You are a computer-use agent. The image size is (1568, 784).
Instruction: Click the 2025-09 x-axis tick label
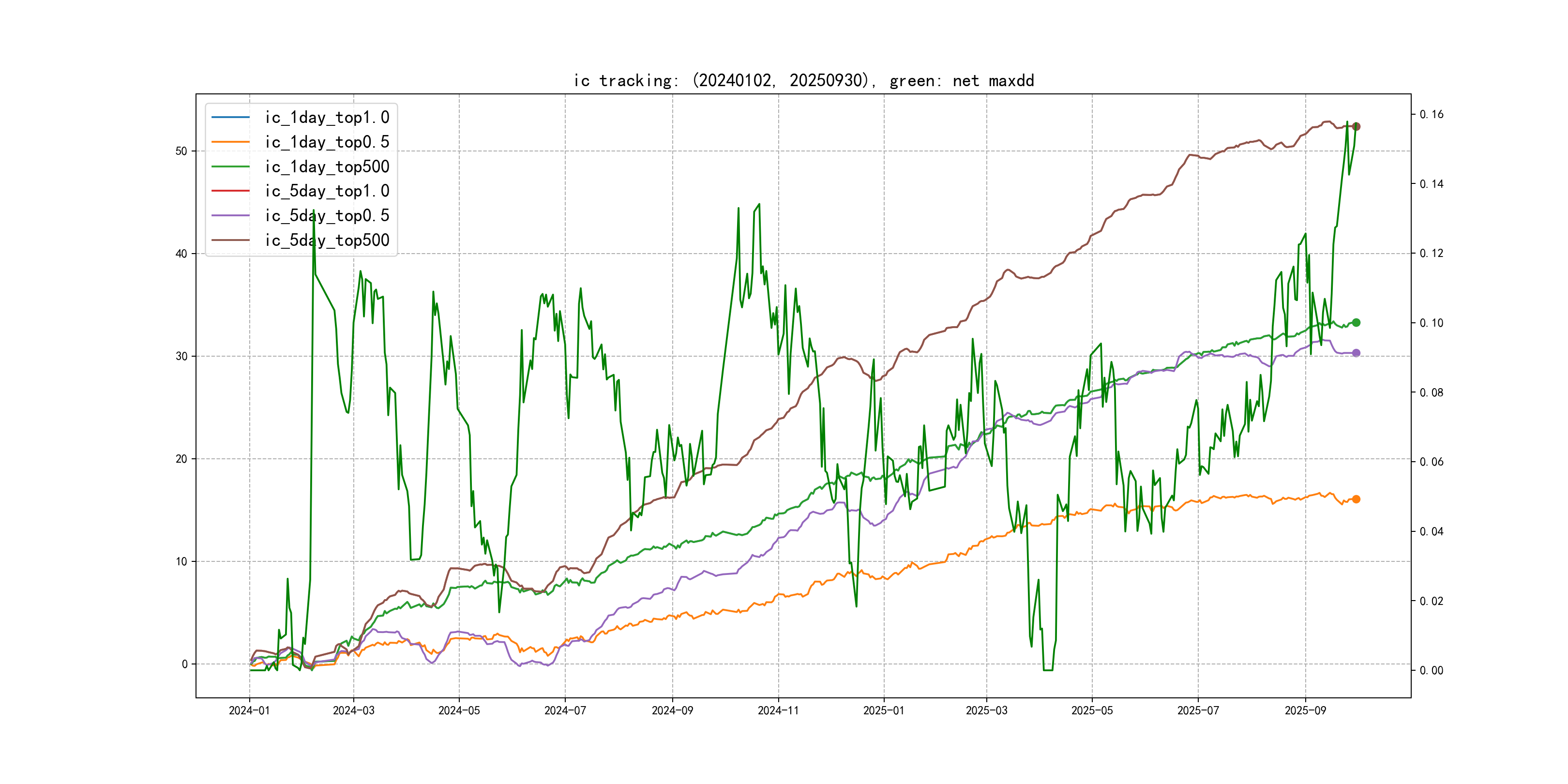point(1305,710)
